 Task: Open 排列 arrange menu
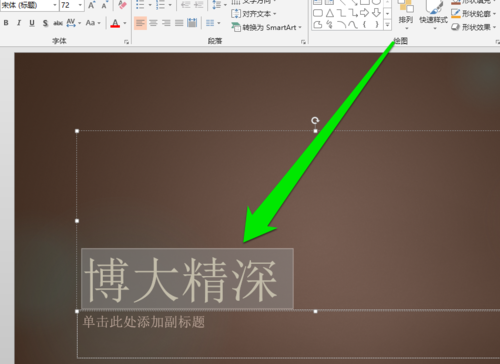pyautogui.click(x=406, y=15)
